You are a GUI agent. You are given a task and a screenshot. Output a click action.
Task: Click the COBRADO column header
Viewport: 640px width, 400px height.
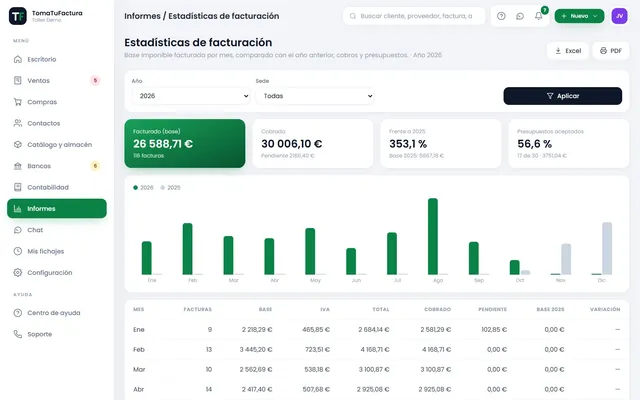click(x=438, y=309)
